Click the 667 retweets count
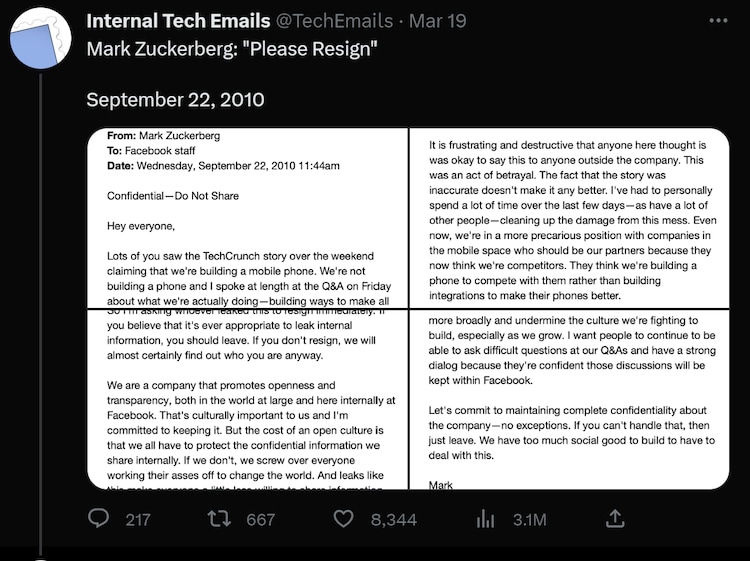Image resolution: width=750 pixels, height=561 pixels. coord(260,519)
